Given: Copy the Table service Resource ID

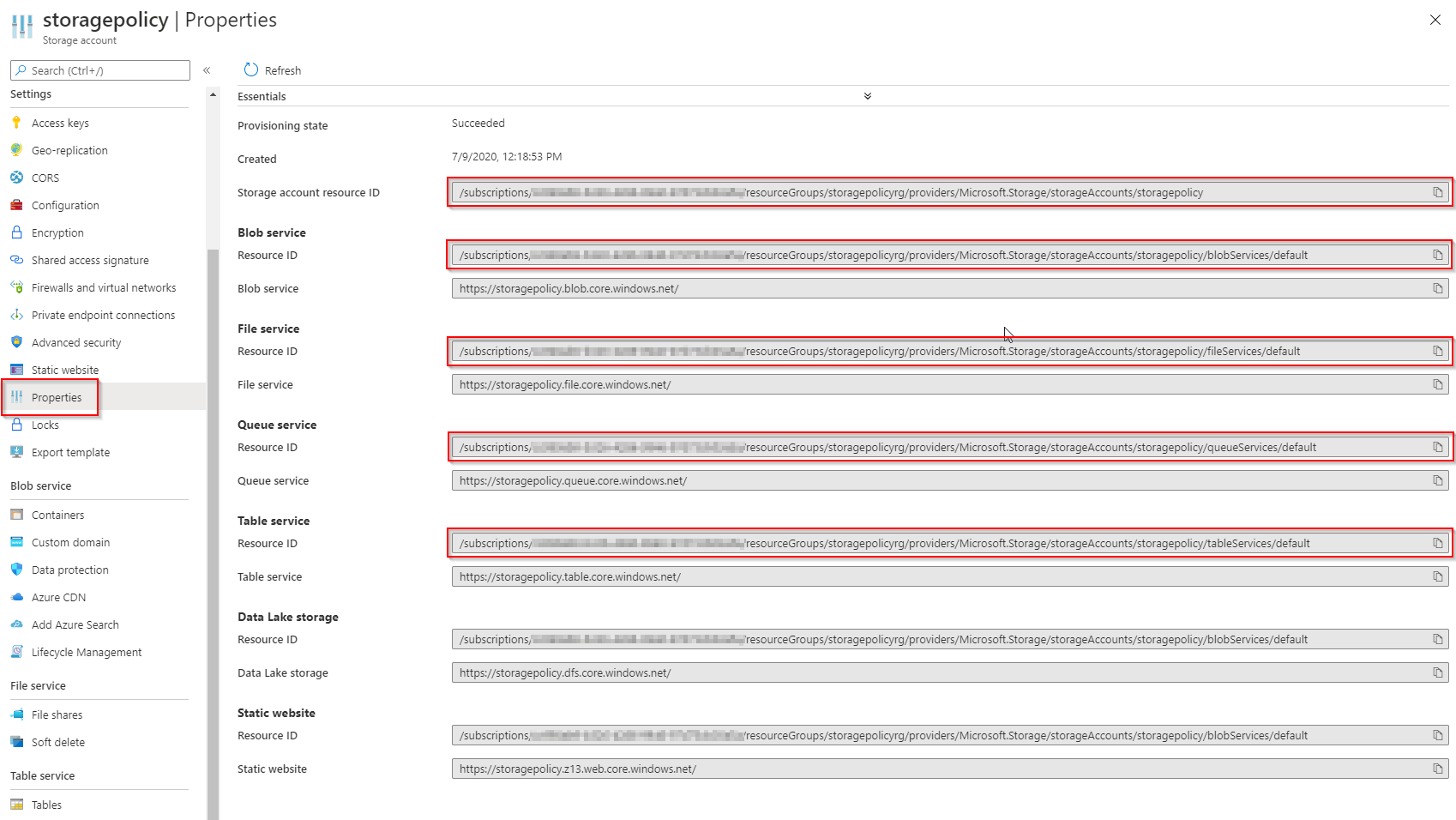Looking at the screenshot, I should tap(1438, 543).
